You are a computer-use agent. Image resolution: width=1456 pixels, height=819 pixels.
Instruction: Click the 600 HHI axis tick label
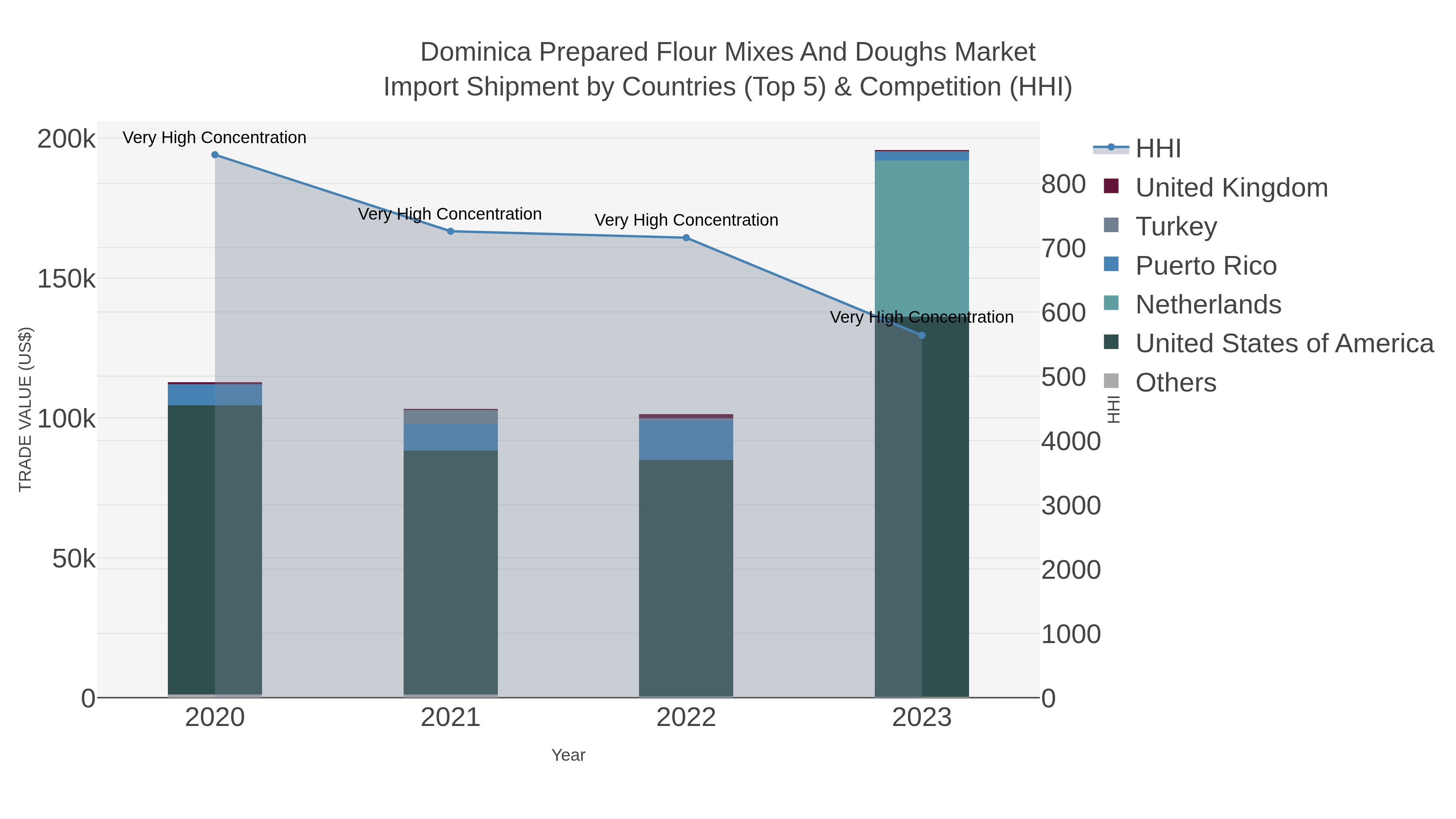1064,313
